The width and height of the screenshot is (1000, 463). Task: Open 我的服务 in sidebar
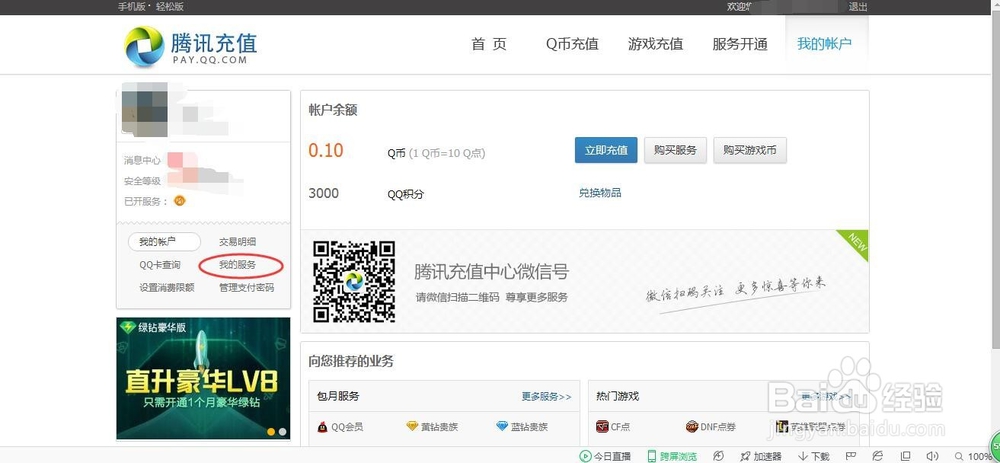237,265
